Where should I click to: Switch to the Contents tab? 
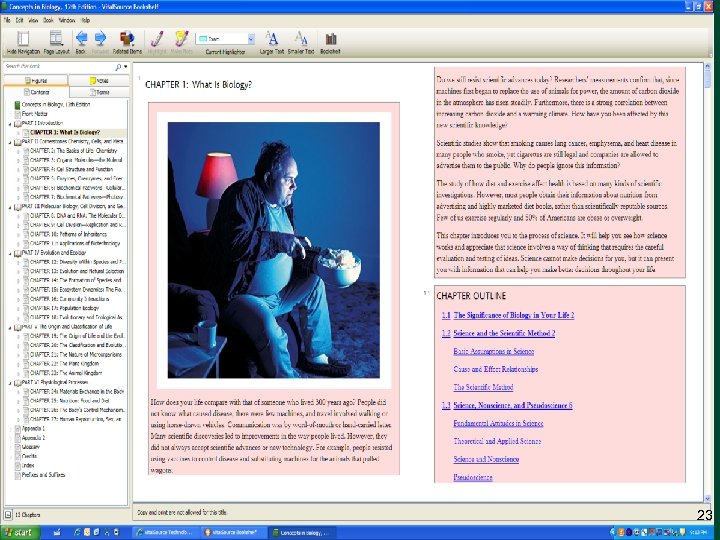click(36, 92)
